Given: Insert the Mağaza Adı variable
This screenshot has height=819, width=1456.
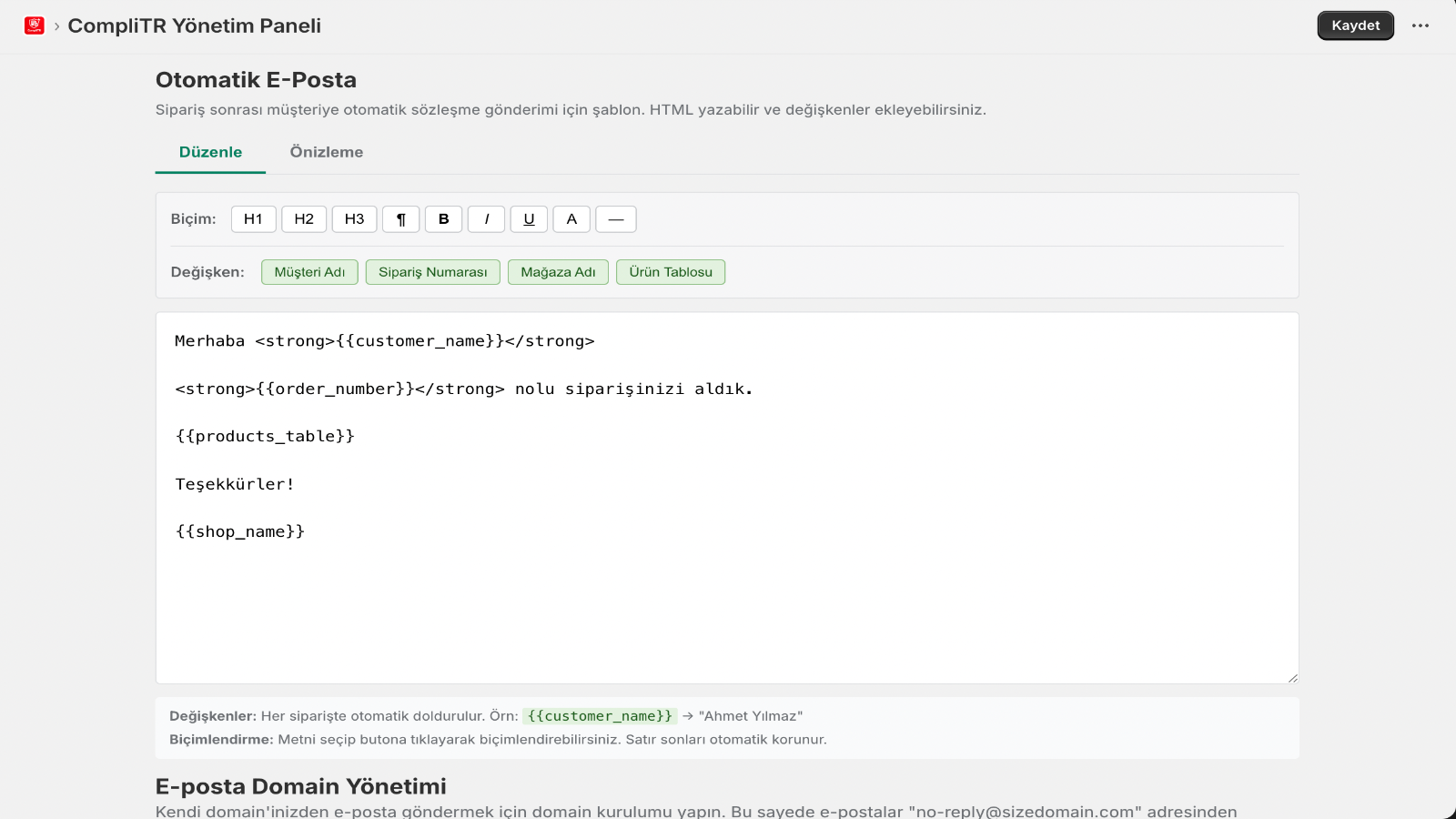Looking at the screenshot, I should [x=558, y=271].
